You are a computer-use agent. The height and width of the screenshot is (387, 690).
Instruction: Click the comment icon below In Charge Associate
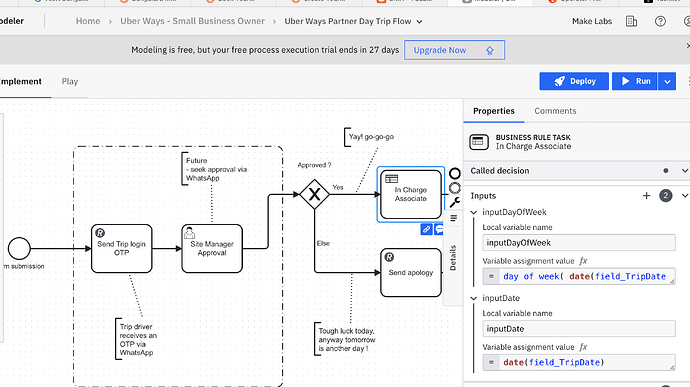tap(439, 229)
